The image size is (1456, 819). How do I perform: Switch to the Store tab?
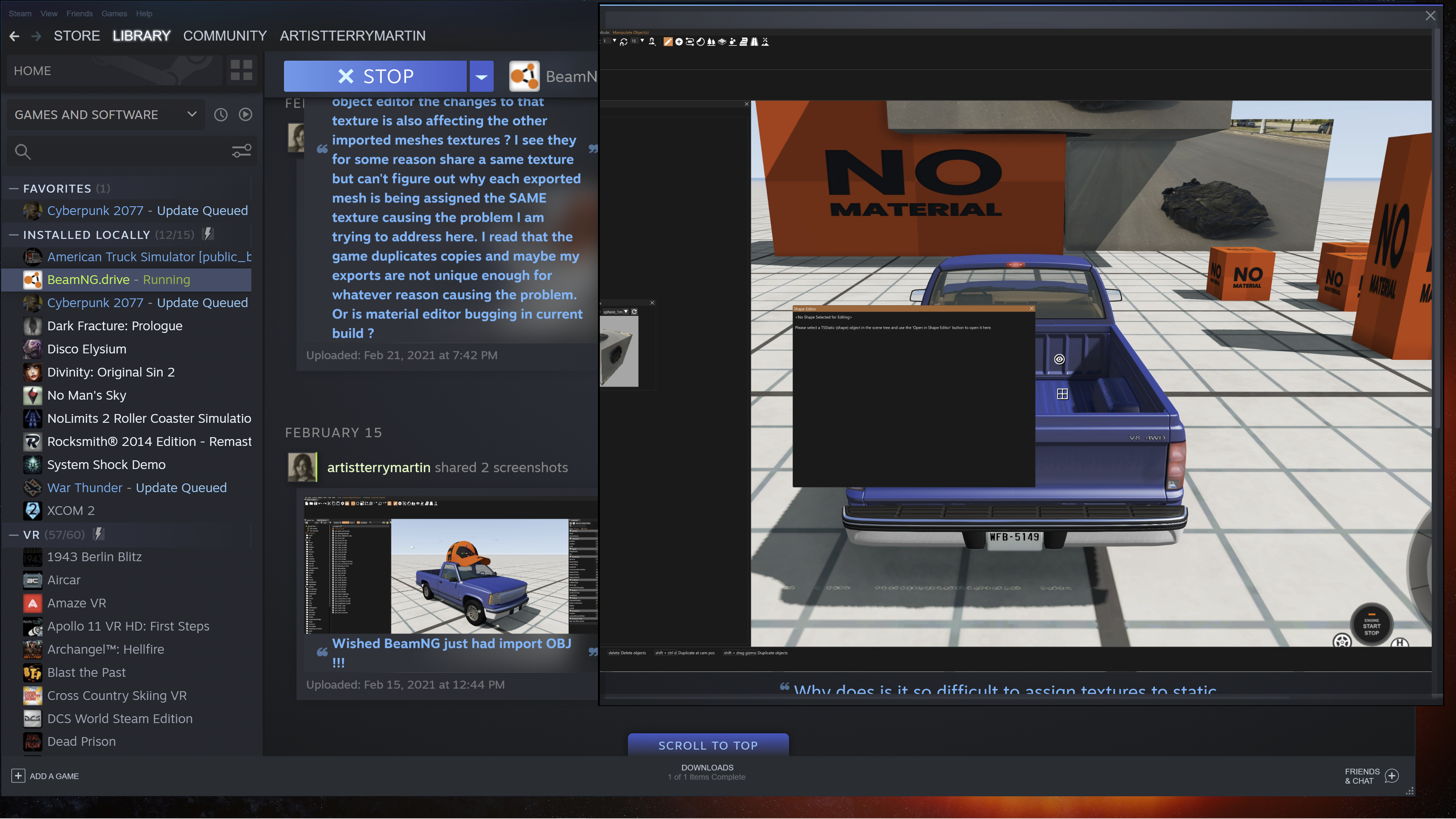77,36
